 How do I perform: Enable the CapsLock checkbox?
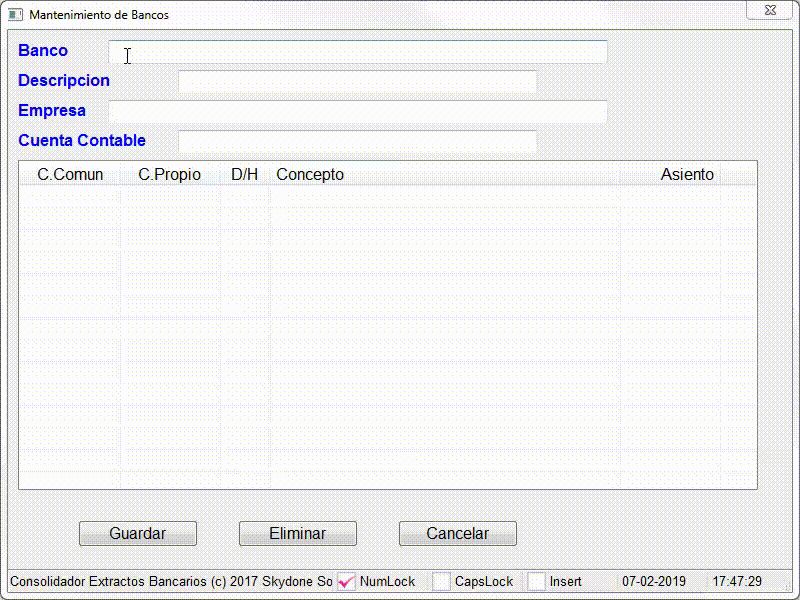(x=441, y=582)
